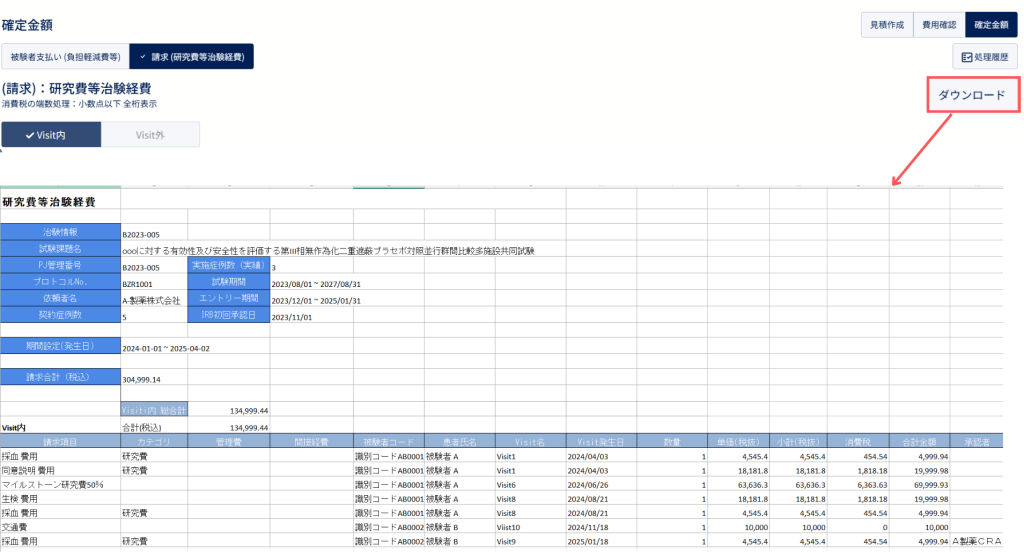The image size is (1024, 552).
Task: Select the 期間設定(発生日) date range cell
Action: 166,348
